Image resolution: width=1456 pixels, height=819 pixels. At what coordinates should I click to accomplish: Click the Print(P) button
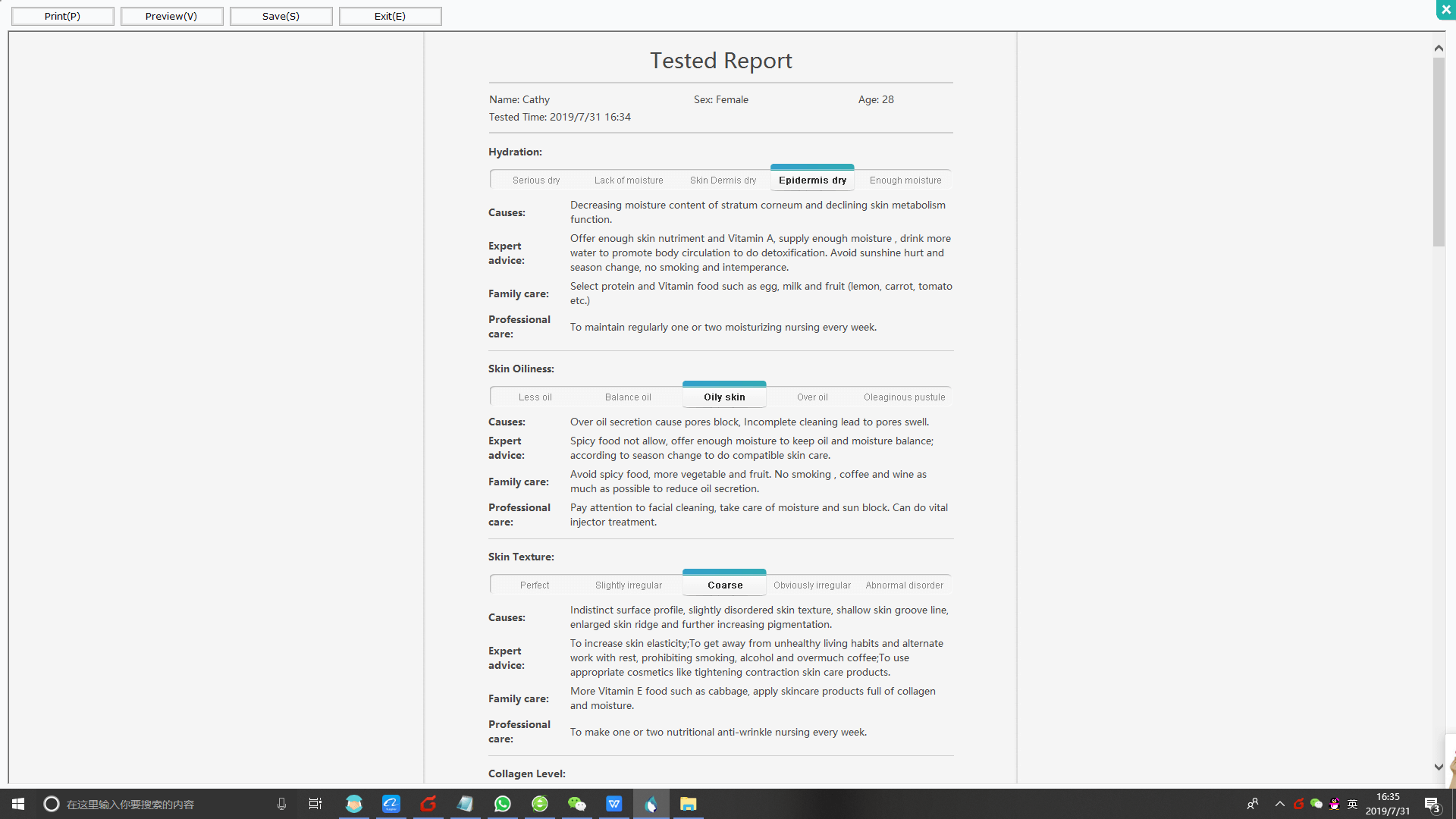point(62,16)
